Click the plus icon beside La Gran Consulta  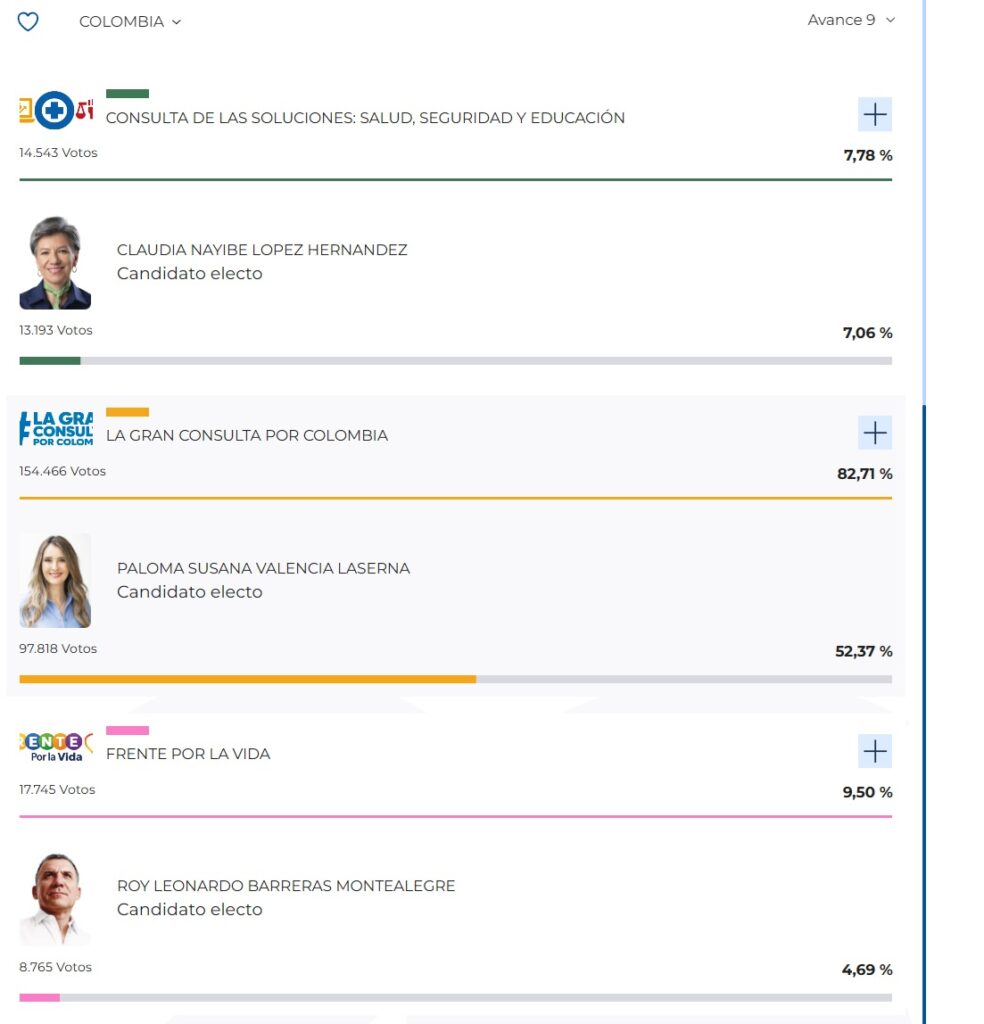pos(874,432)
